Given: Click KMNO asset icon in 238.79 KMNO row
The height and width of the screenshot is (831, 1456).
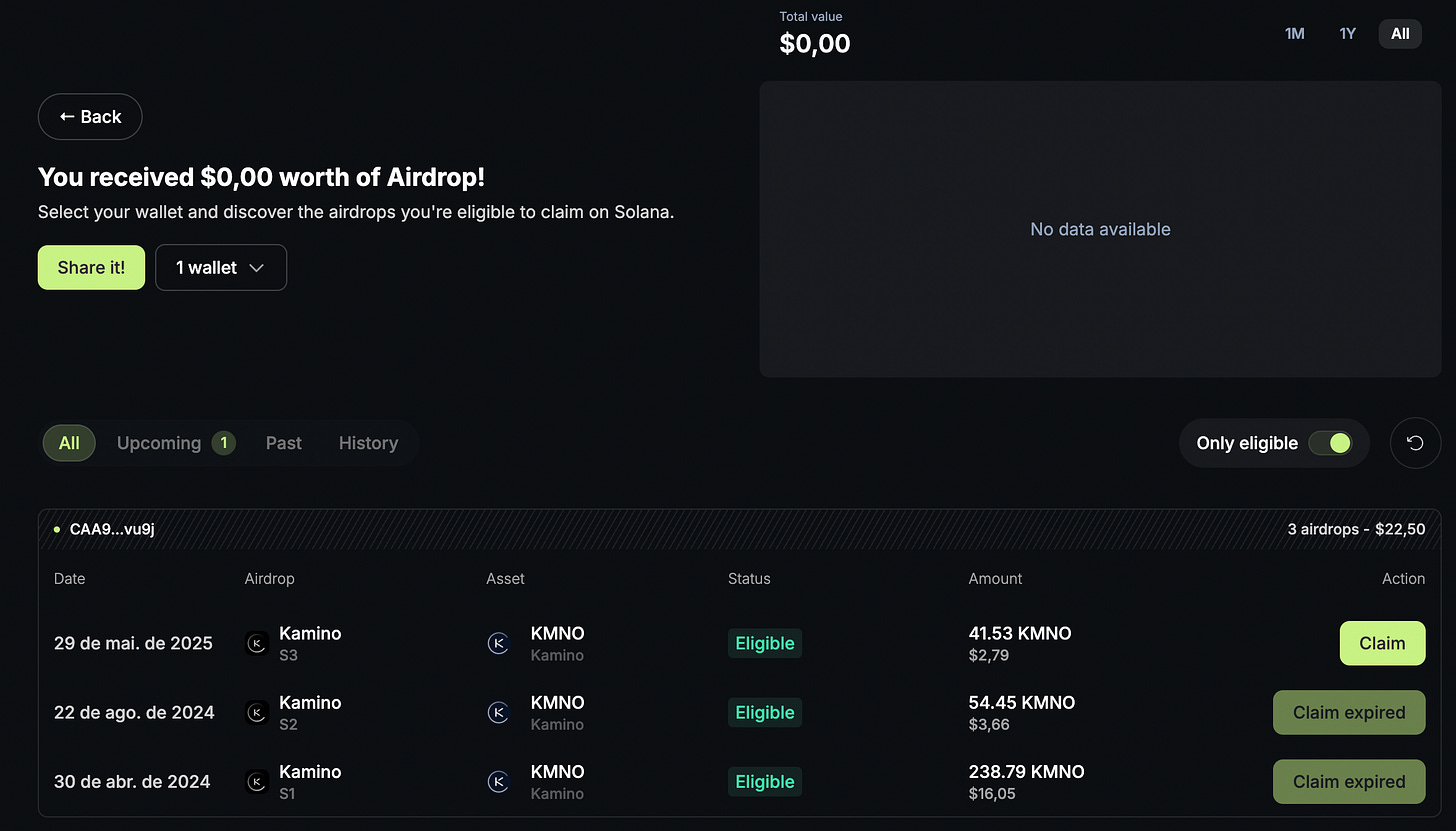Looking at the screenshot, I should click(498, 782).
